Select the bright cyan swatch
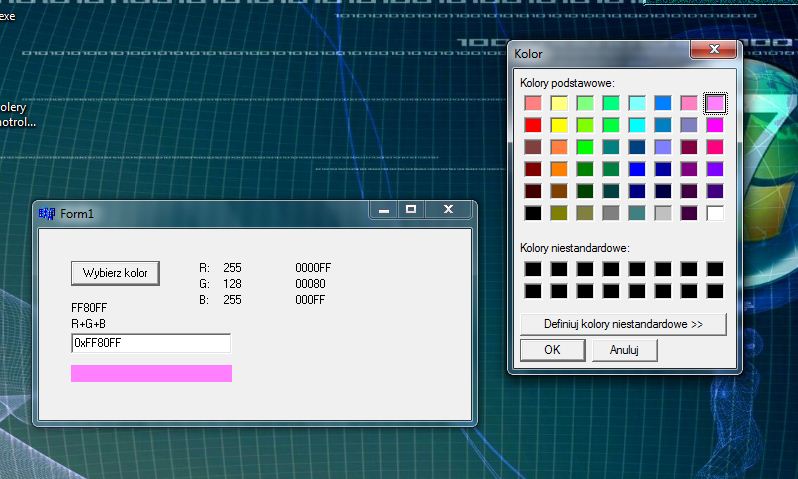 [x=637, y=125]
